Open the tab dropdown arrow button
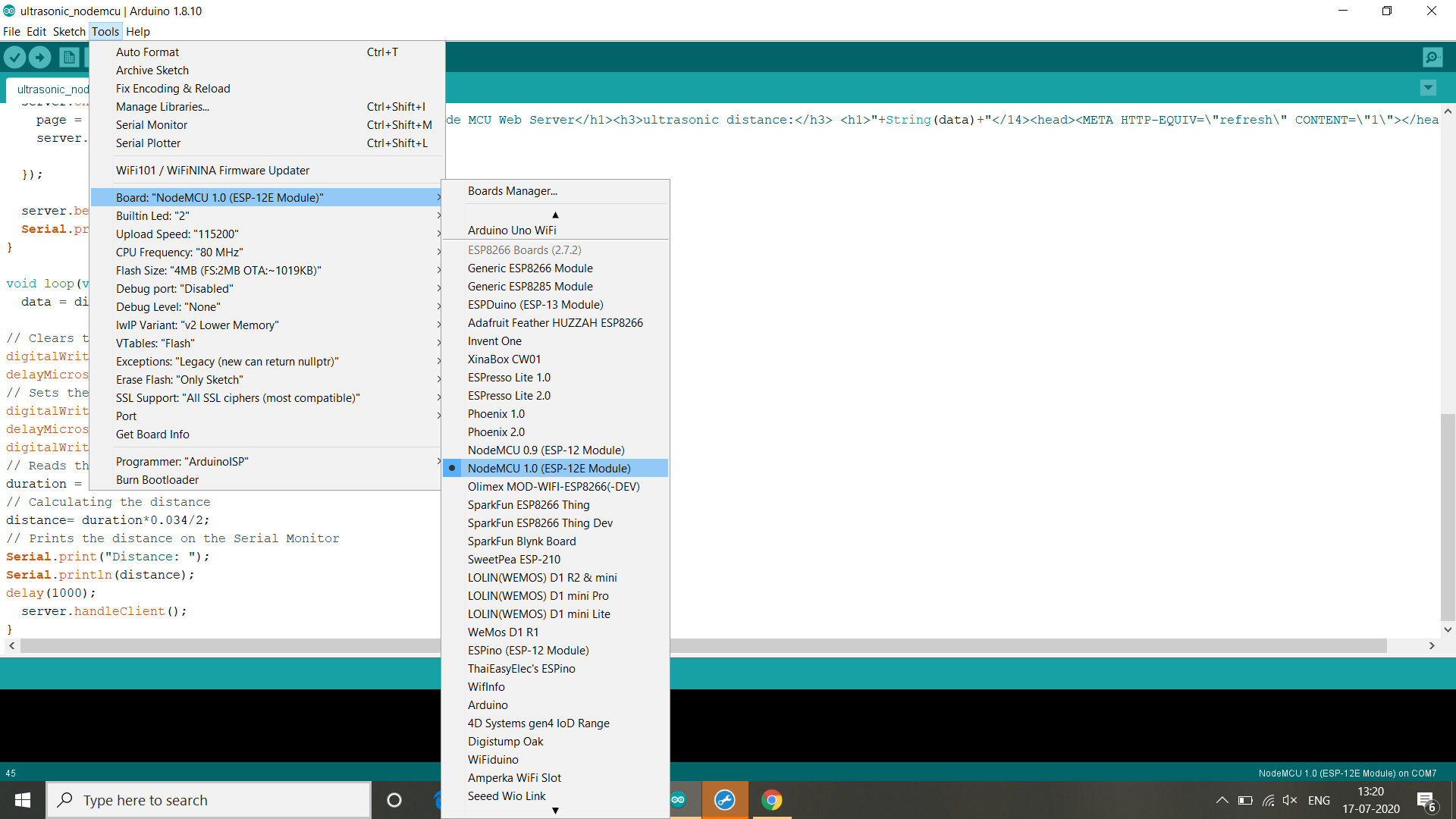This screenshot has width=1456, height=819. coord(1428,88)
